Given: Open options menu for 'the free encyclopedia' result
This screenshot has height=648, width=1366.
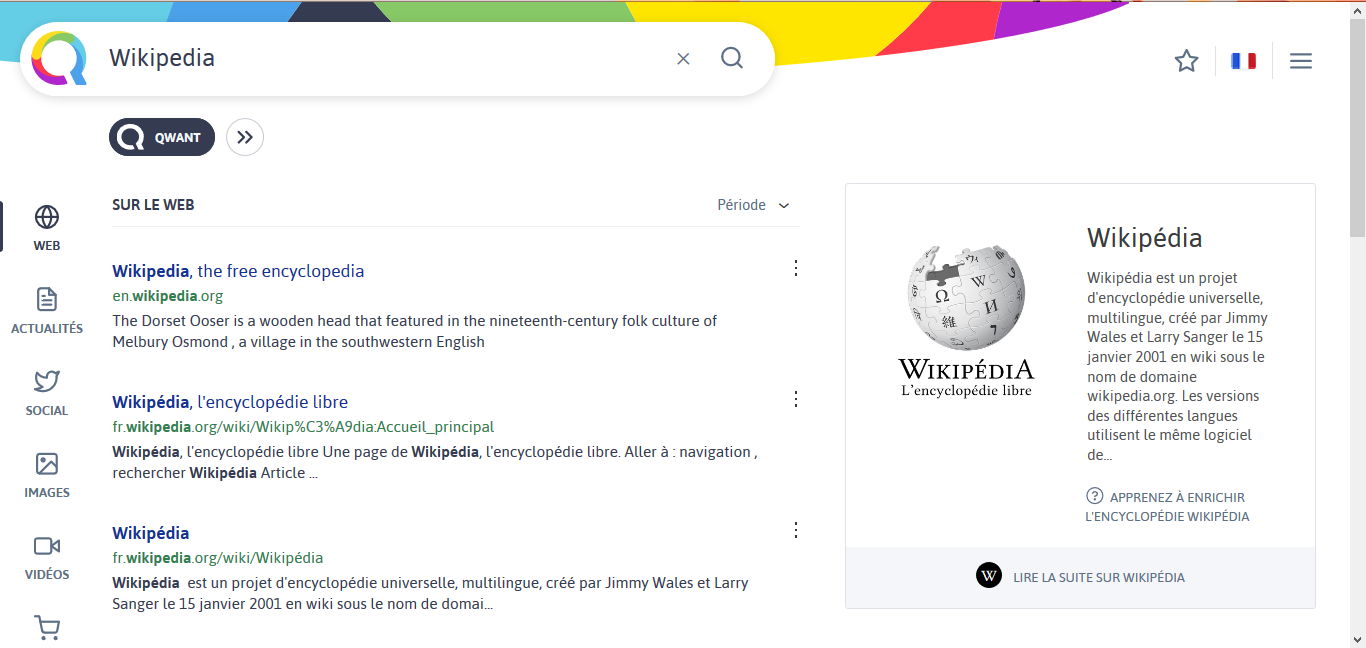Looking at the screenshot, I should point(796,268).
